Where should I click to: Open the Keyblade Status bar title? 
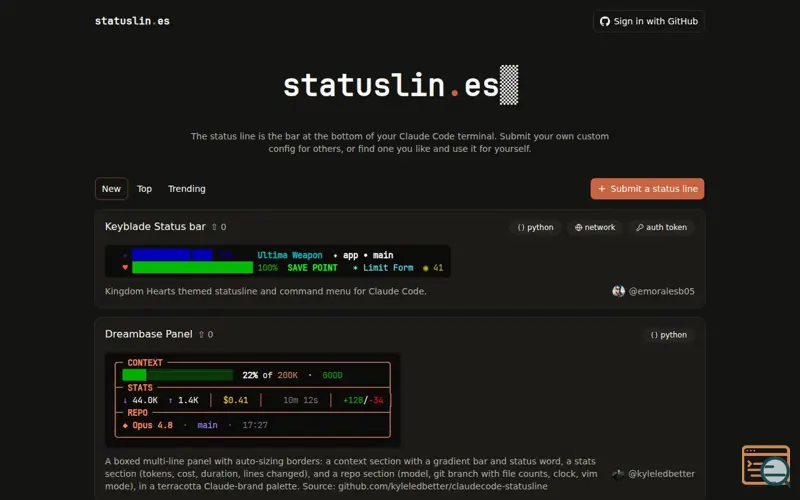pyautogui.click(x=155, y=227)
